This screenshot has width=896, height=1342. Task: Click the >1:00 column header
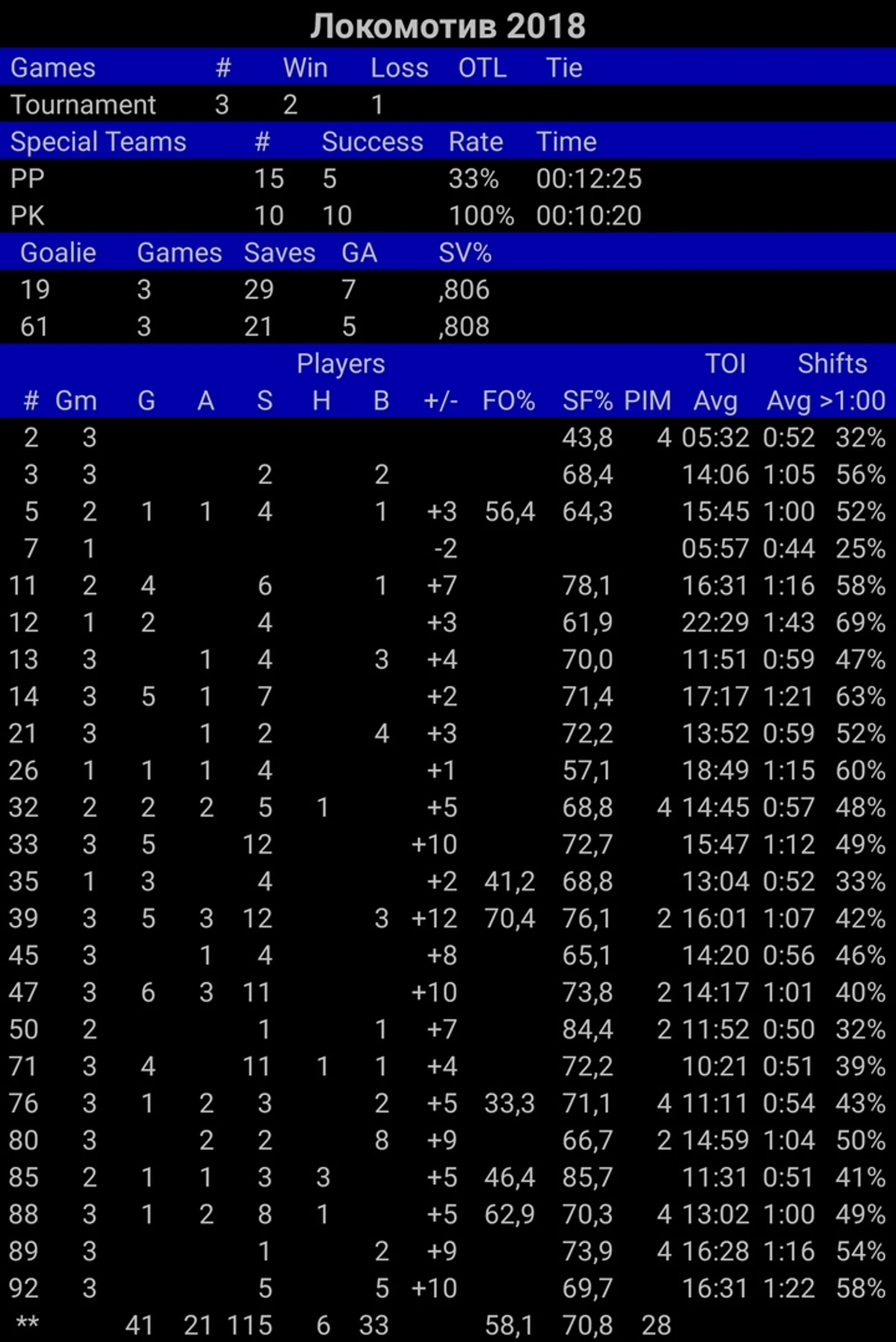coord(852,401)
